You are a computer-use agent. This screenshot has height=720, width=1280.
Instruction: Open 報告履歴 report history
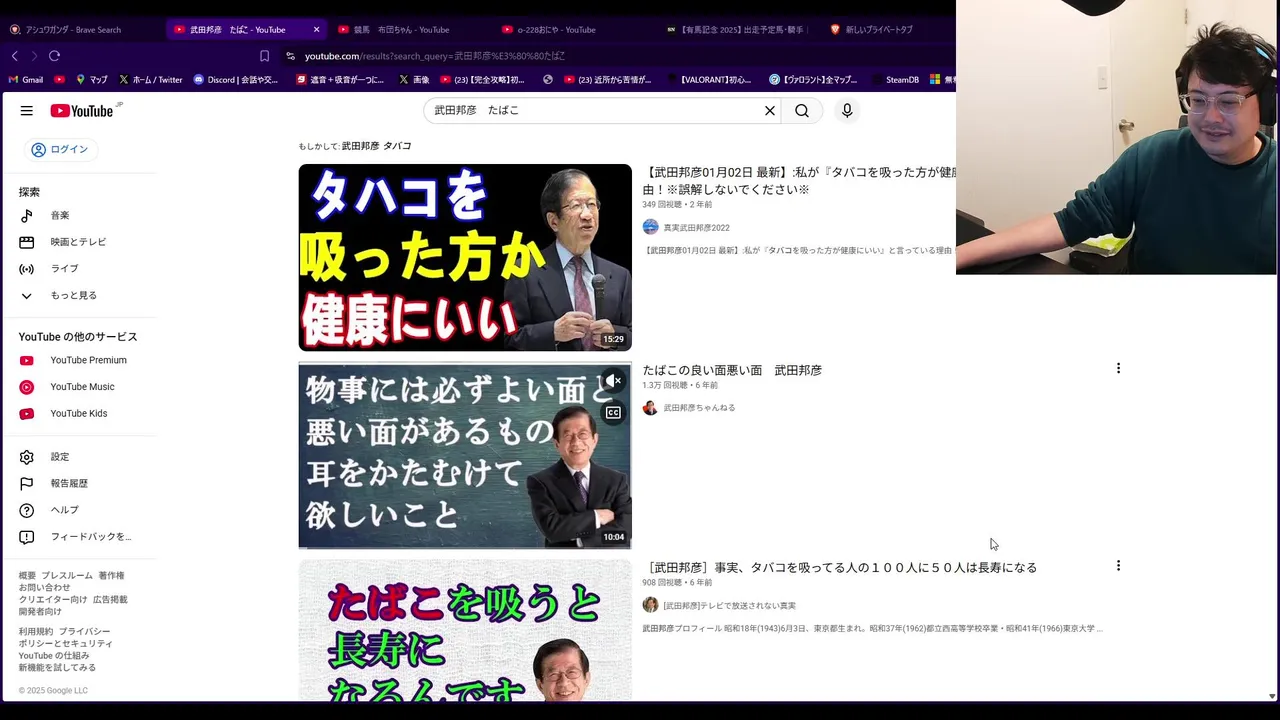tap(80, 483)
